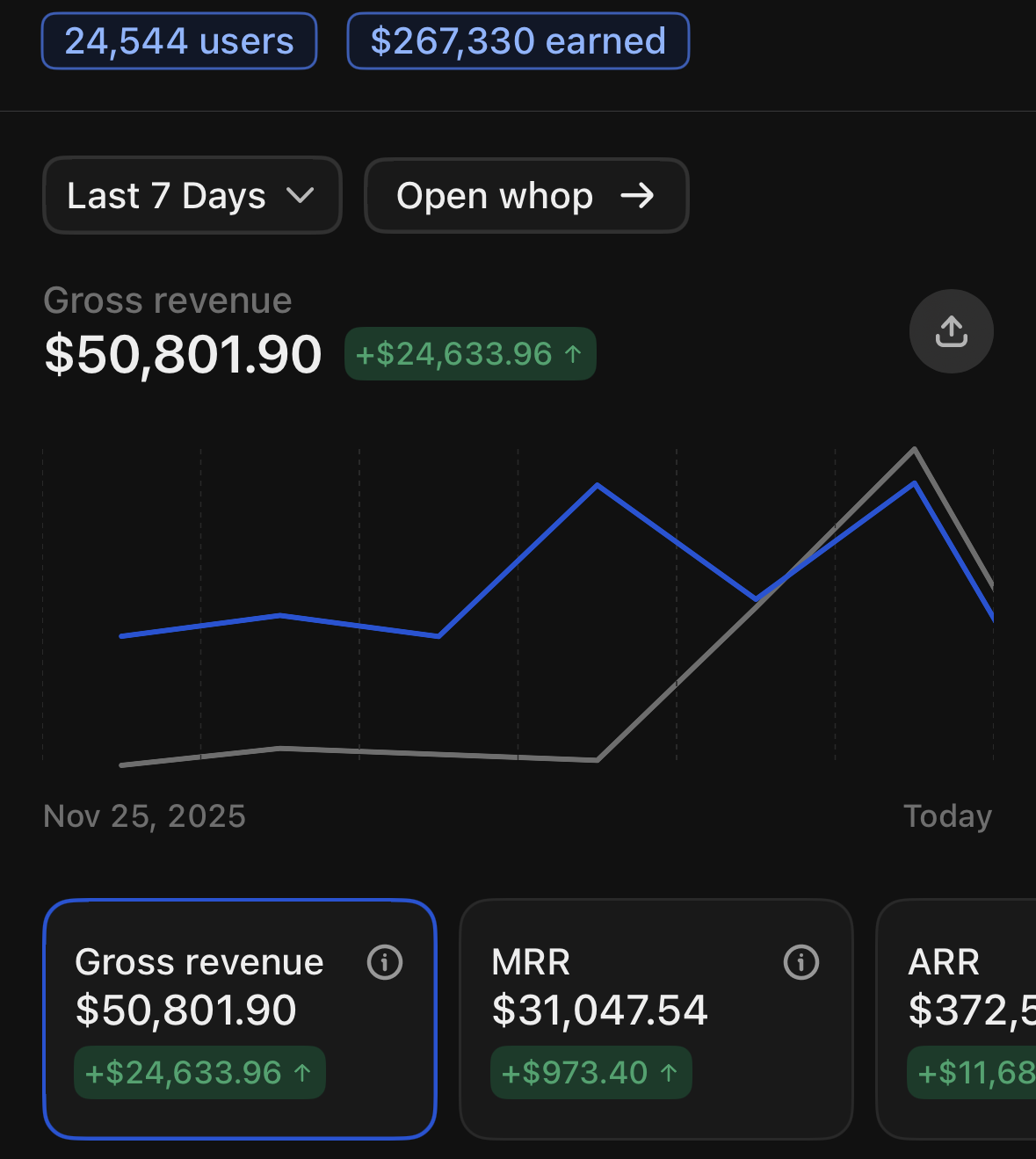Open the Last 7 Days date range dropdown

(192, 195)
